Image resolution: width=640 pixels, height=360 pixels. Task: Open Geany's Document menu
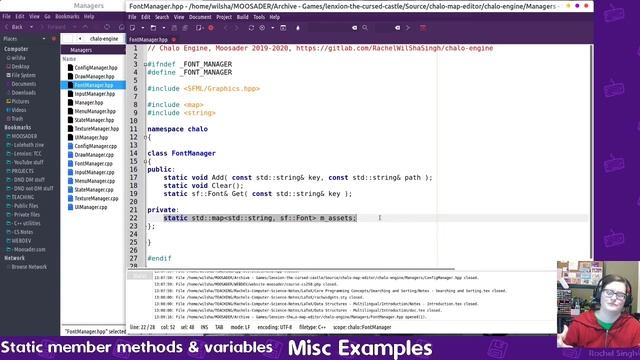point(200,17)
